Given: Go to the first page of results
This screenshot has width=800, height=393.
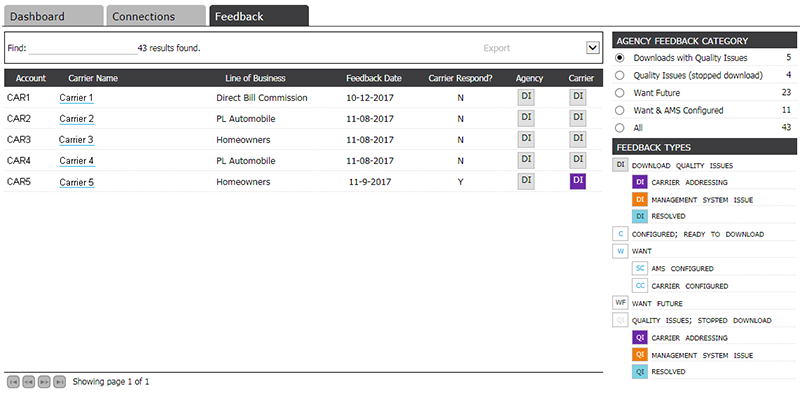Looking at the screenshot, I should 13,382.
